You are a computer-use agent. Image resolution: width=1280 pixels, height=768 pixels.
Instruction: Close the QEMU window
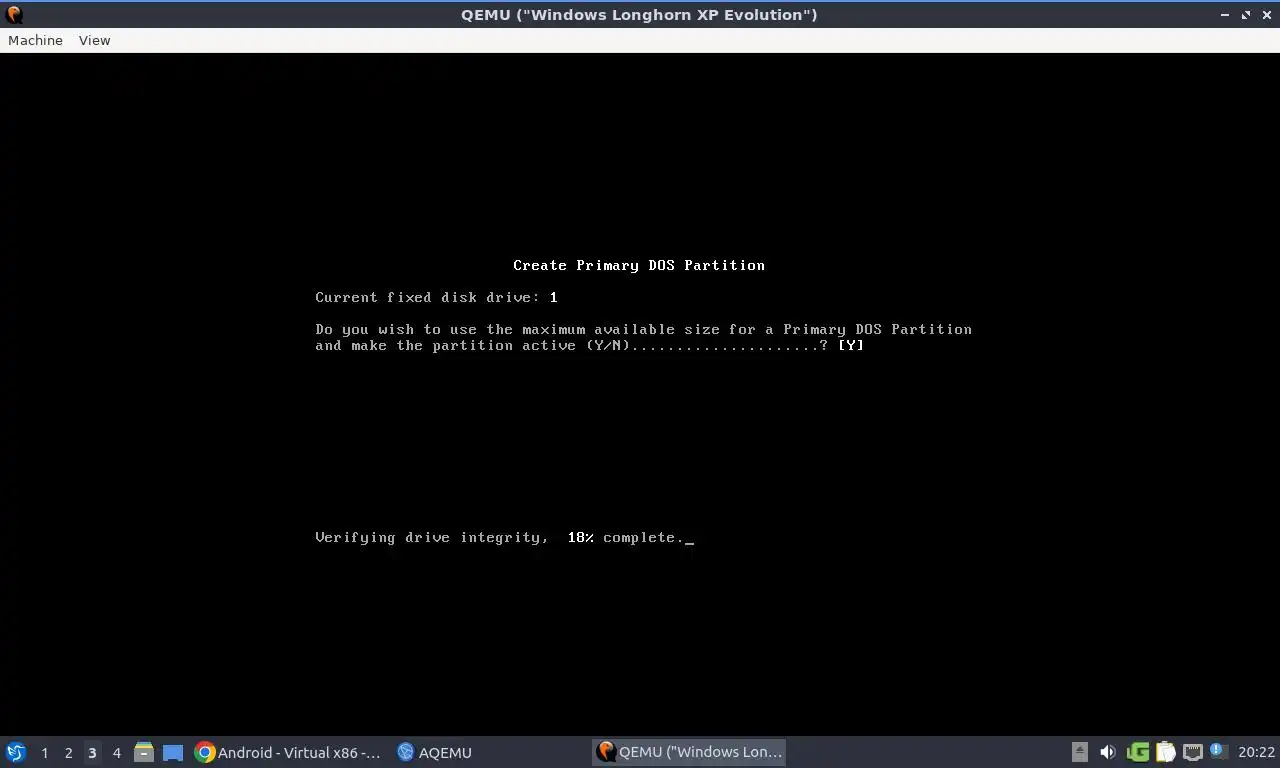1266,14
